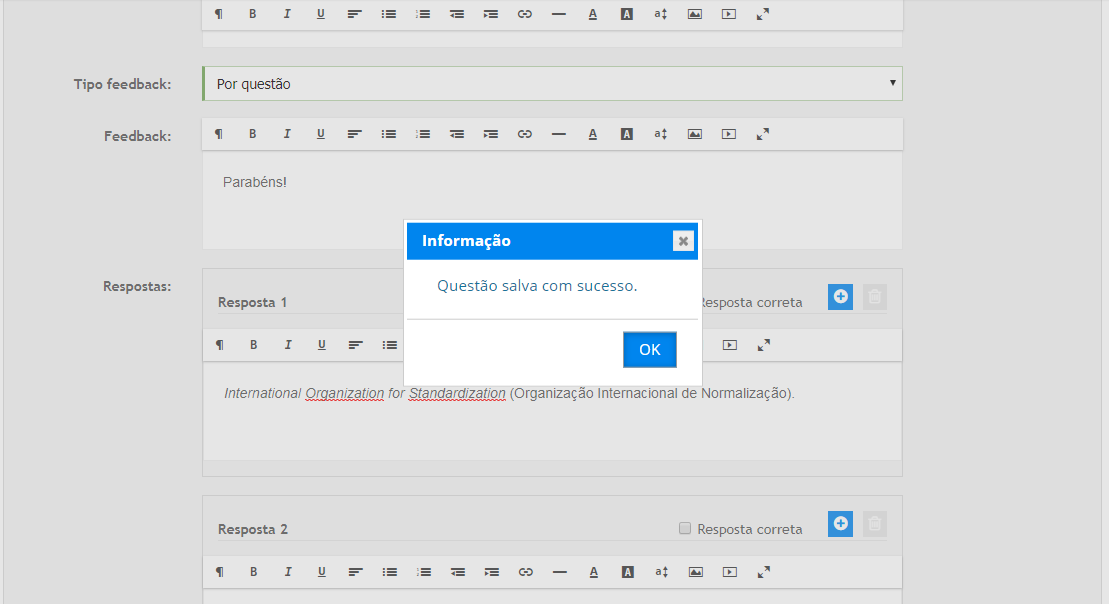Click inside the Feedback text area with Parabéns!

click(x=552, y=200)
